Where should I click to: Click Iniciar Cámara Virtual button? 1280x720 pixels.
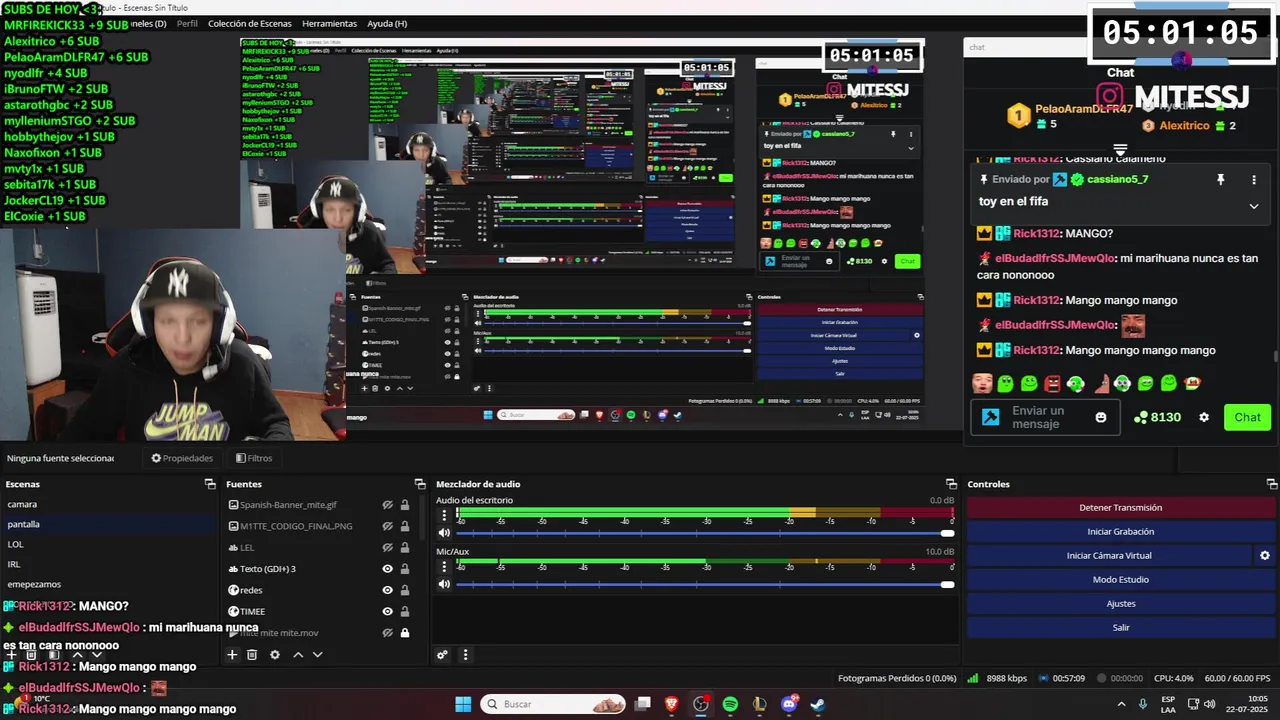coord(1109,555)
